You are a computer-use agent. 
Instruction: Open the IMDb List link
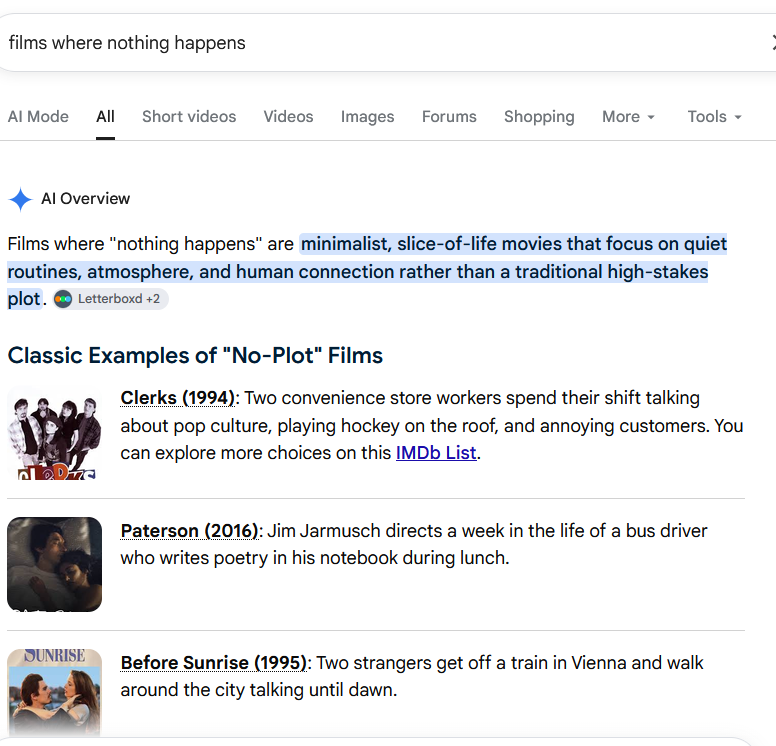pos(436,453)
